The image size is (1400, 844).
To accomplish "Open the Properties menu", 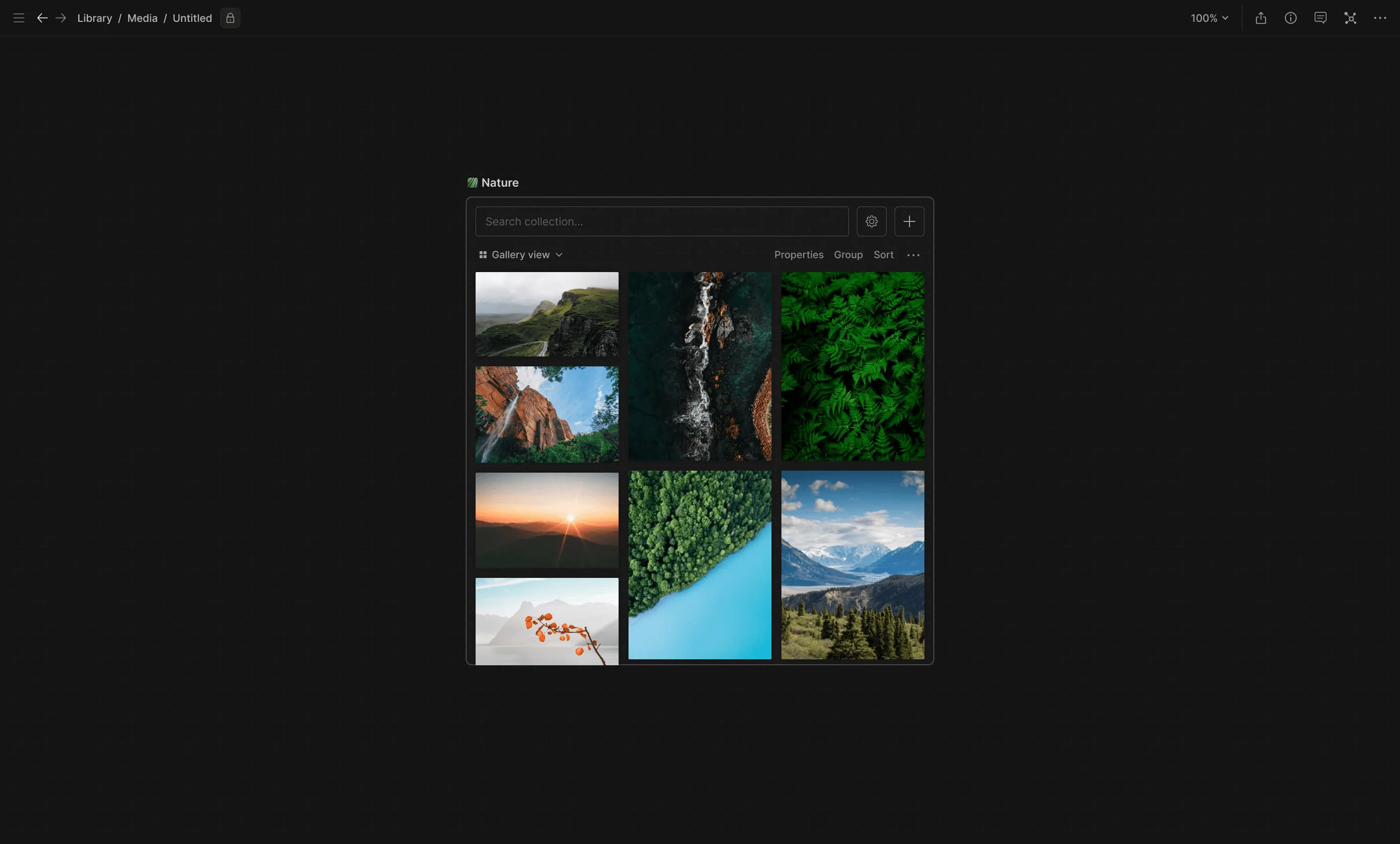I will coord(798,255).
